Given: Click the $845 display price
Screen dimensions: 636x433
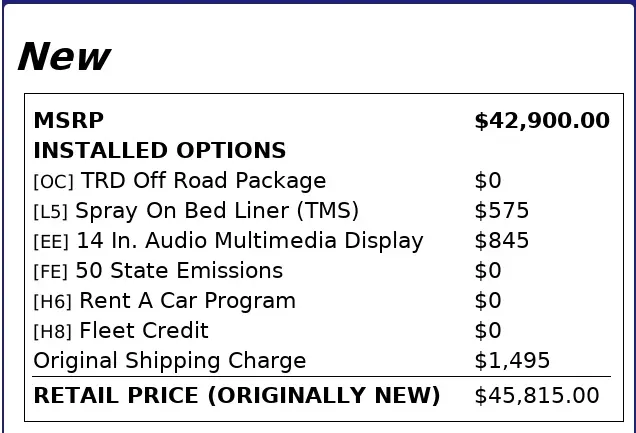Looking at the screenshot, I should click(x=502, y=241).
